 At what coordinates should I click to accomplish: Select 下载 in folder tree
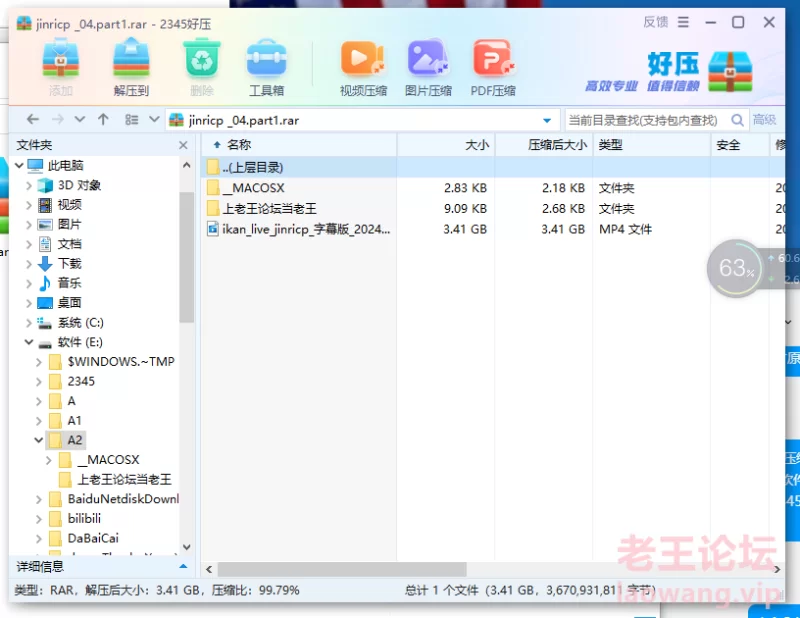tap(69, 263)
